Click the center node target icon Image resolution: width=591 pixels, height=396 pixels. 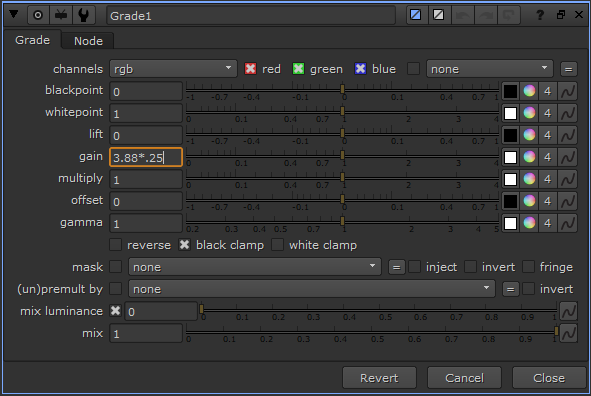(38, 15)
